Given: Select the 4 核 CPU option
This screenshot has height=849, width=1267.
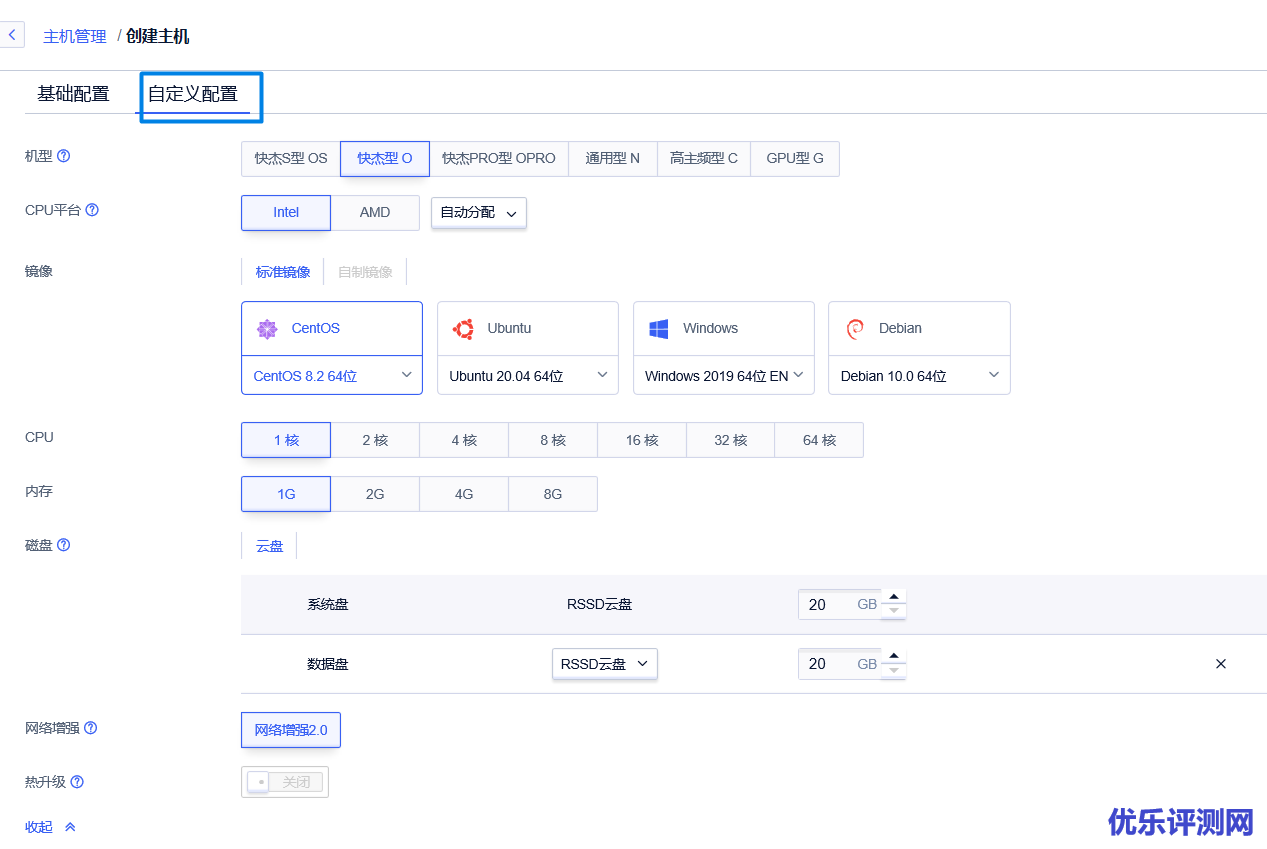Looking at the screenshot, I should [x=464, y=440].
